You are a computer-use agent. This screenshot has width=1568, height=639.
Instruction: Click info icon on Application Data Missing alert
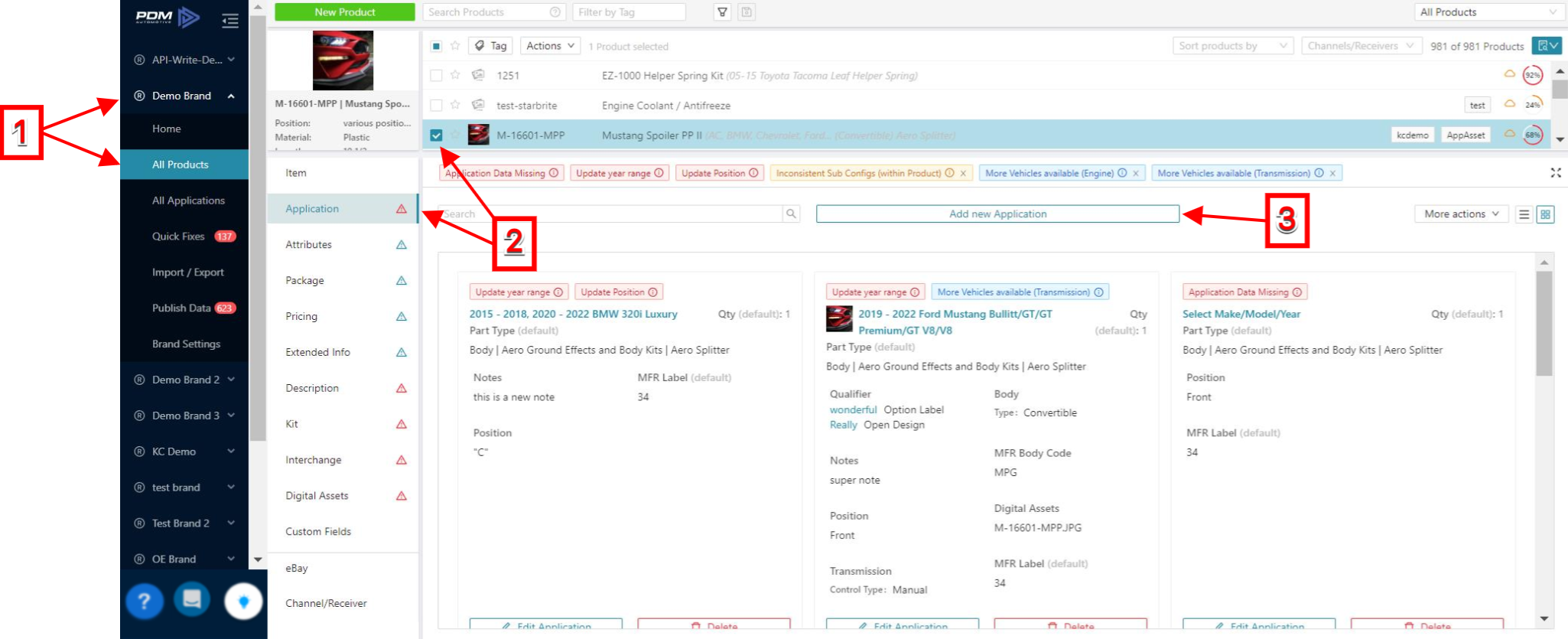point(554,173)
